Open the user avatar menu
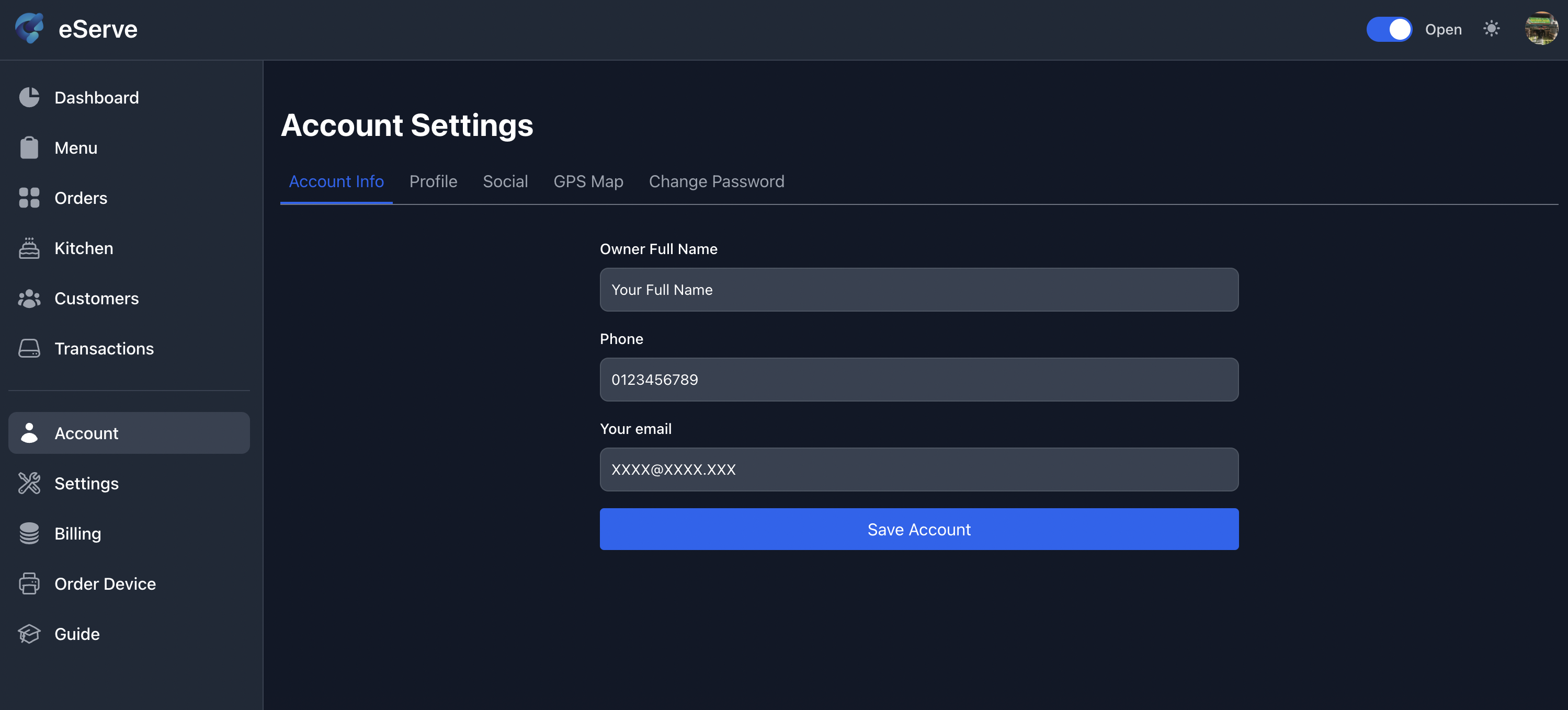The image size is (1568, 710). [x=1541, y=29]
